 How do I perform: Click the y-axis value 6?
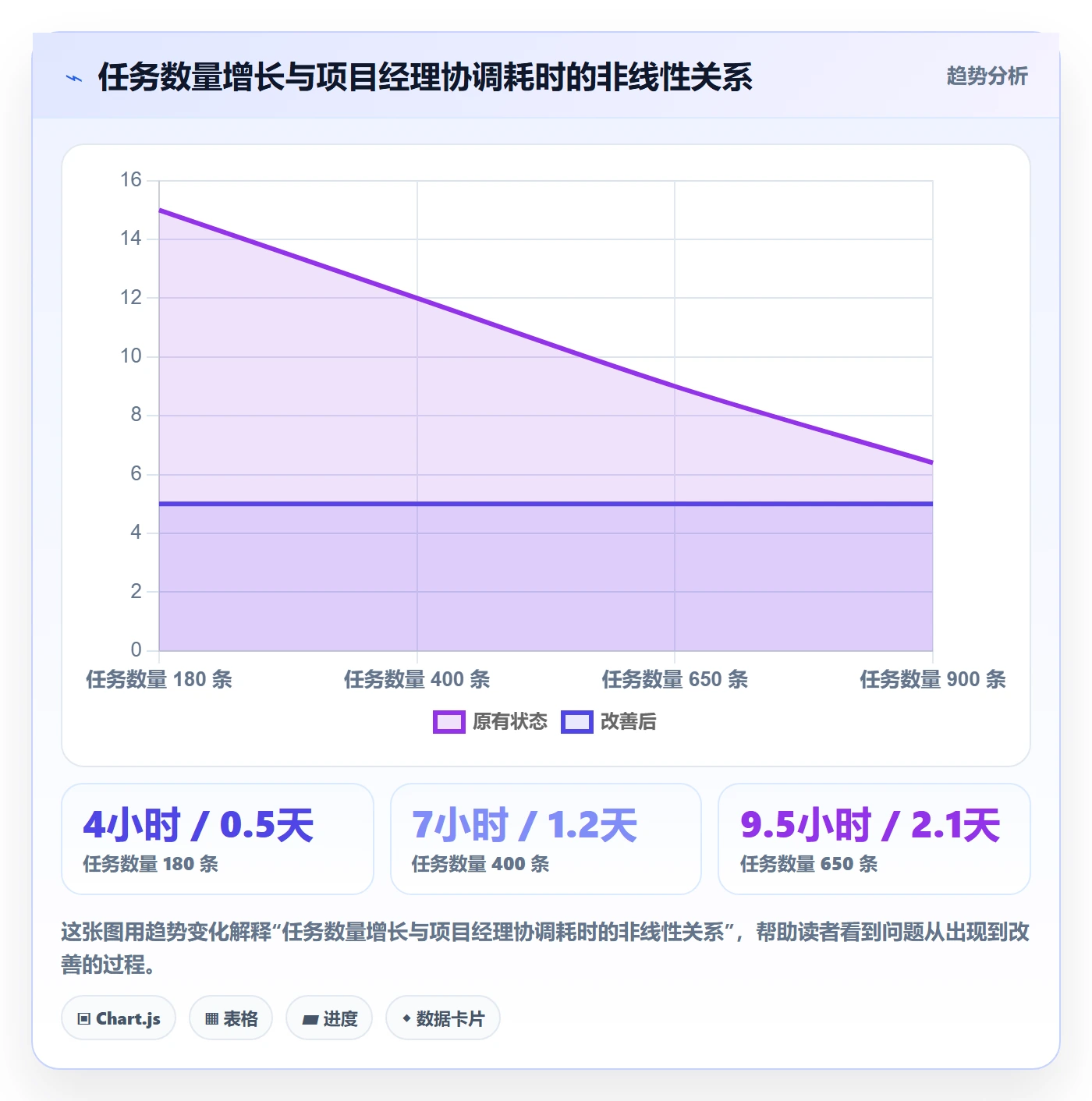click(x=136, y=474)
